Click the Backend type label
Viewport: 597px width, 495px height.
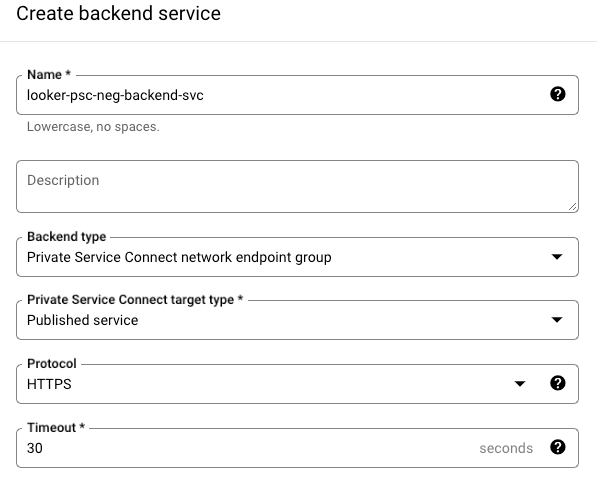67,236
